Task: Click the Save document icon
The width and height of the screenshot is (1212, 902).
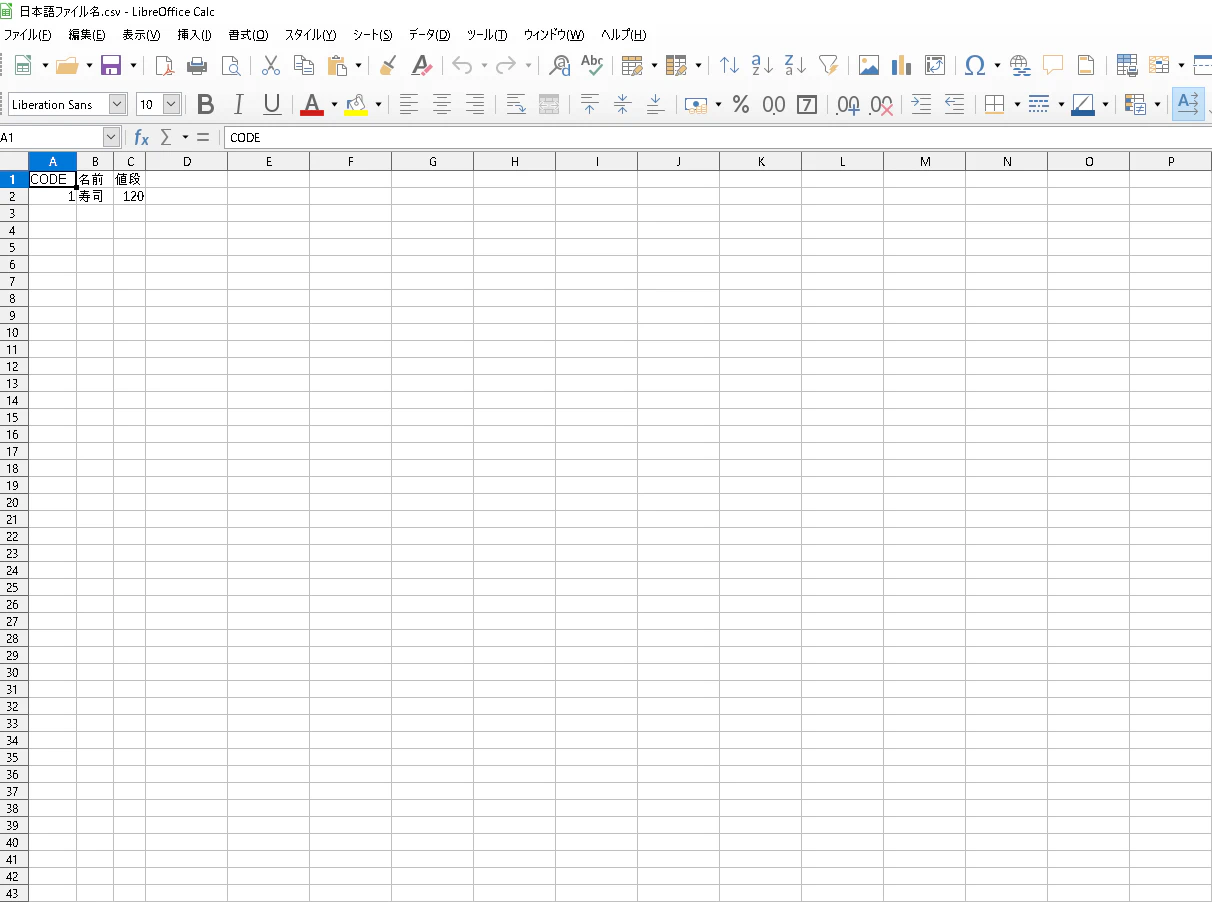Action: [111, 66]
